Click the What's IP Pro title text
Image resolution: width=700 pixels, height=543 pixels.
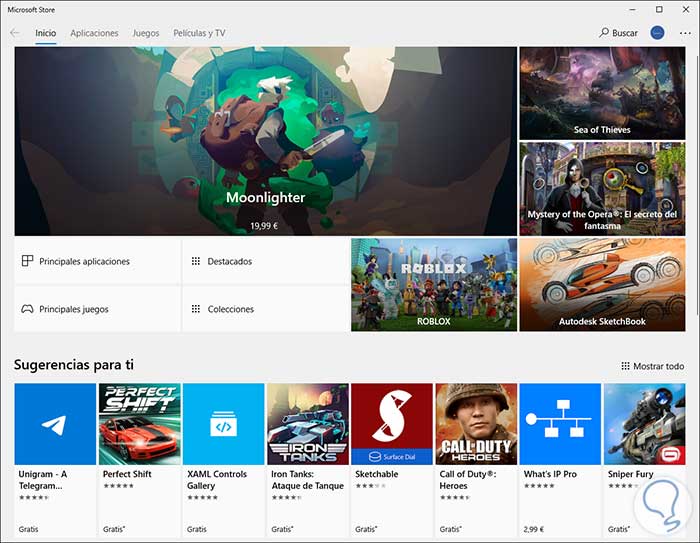(550, 474)
